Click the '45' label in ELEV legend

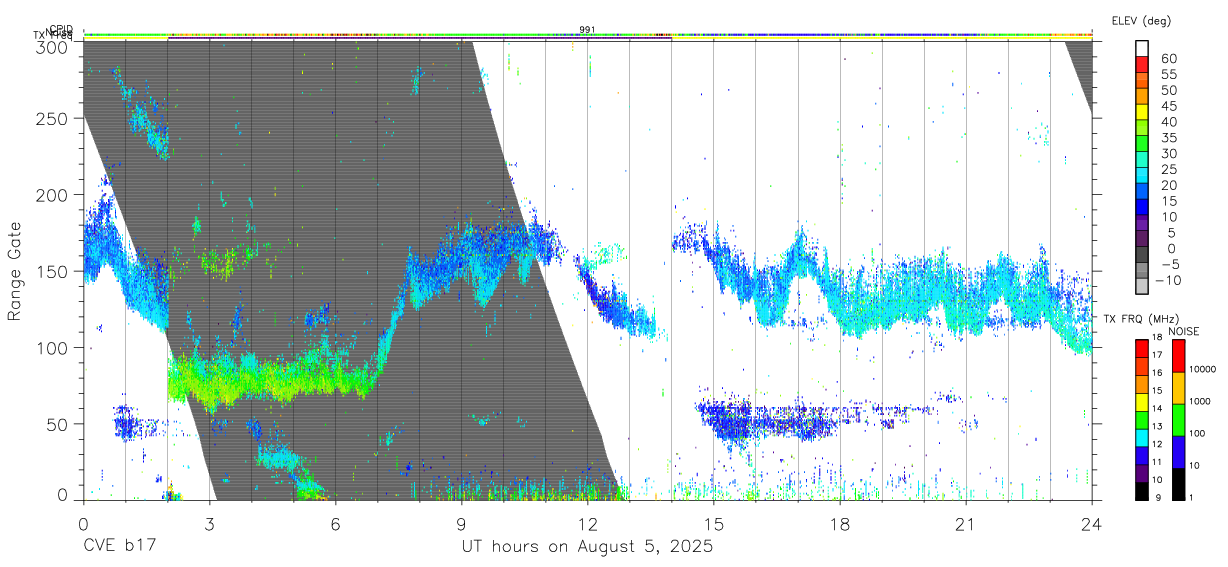[1167, 106]
